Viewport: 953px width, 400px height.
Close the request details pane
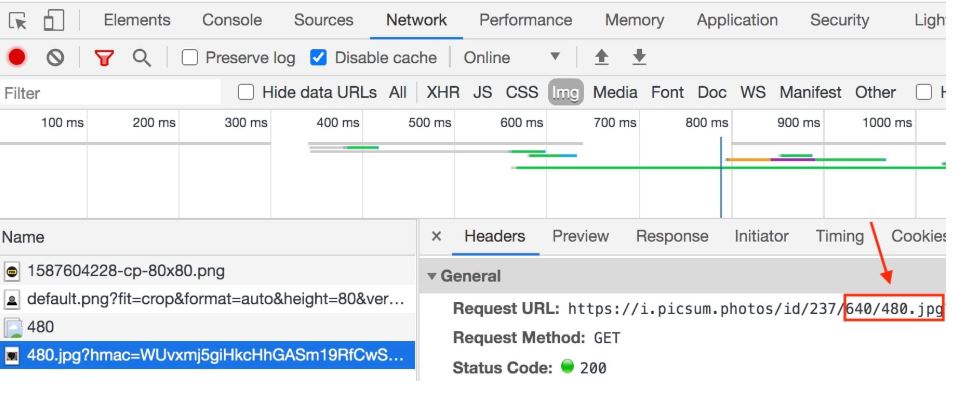click(x=436, y=236)
